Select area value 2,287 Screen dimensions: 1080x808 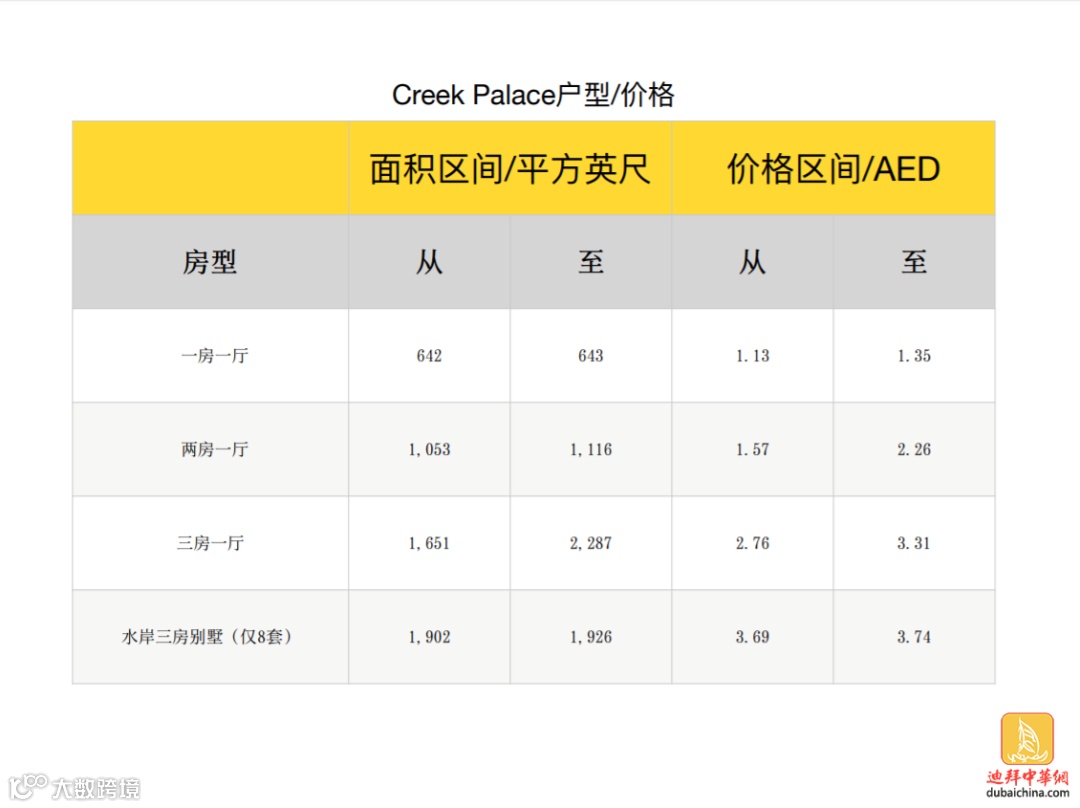coord(591,543)
